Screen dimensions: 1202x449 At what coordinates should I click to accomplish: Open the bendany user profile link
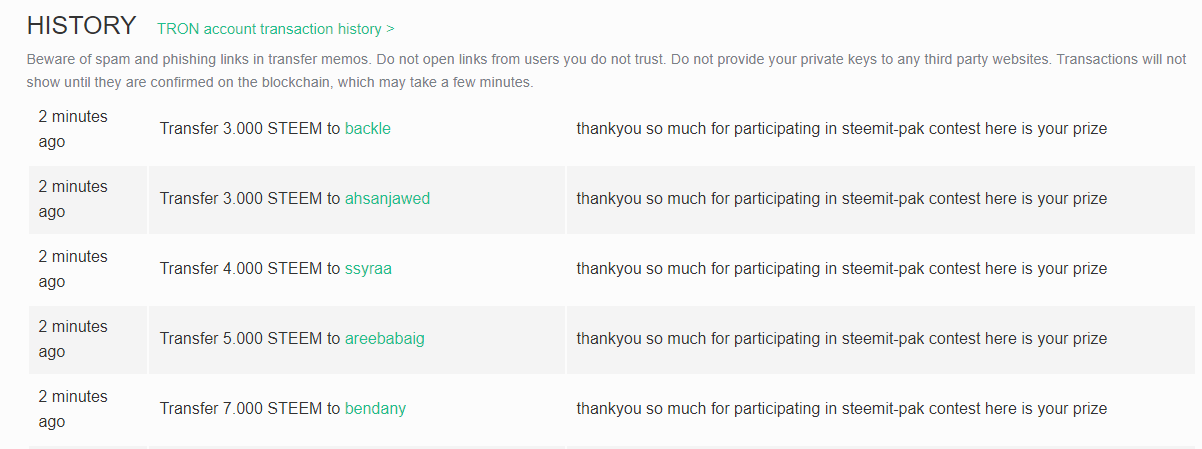tap(375, 409)
